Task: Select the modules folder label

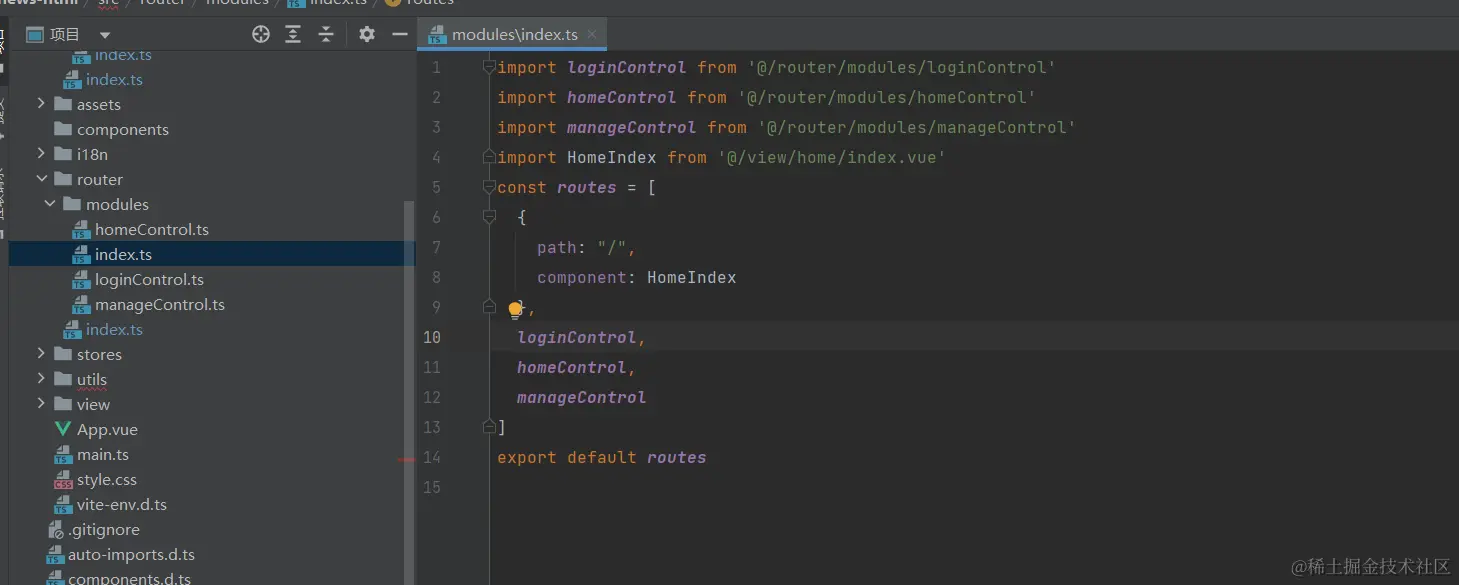Action: pyautogui.click(x=117, y=205)
